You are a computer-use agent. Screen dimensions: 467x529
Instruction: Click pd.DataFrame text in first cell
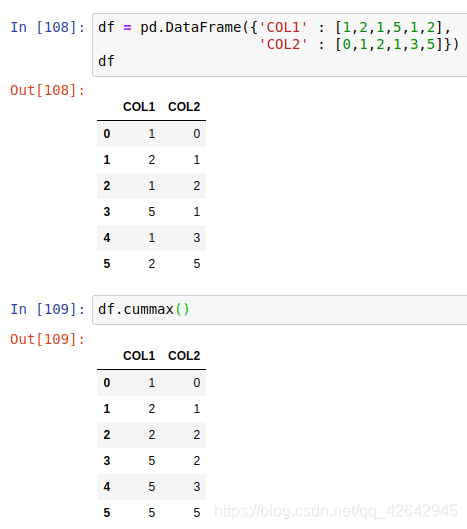(191, 27)
